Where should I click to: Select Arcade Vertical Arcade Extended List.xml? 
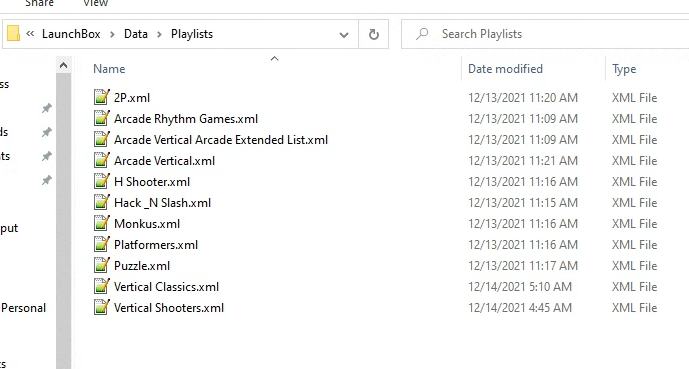tap(221, 140)
